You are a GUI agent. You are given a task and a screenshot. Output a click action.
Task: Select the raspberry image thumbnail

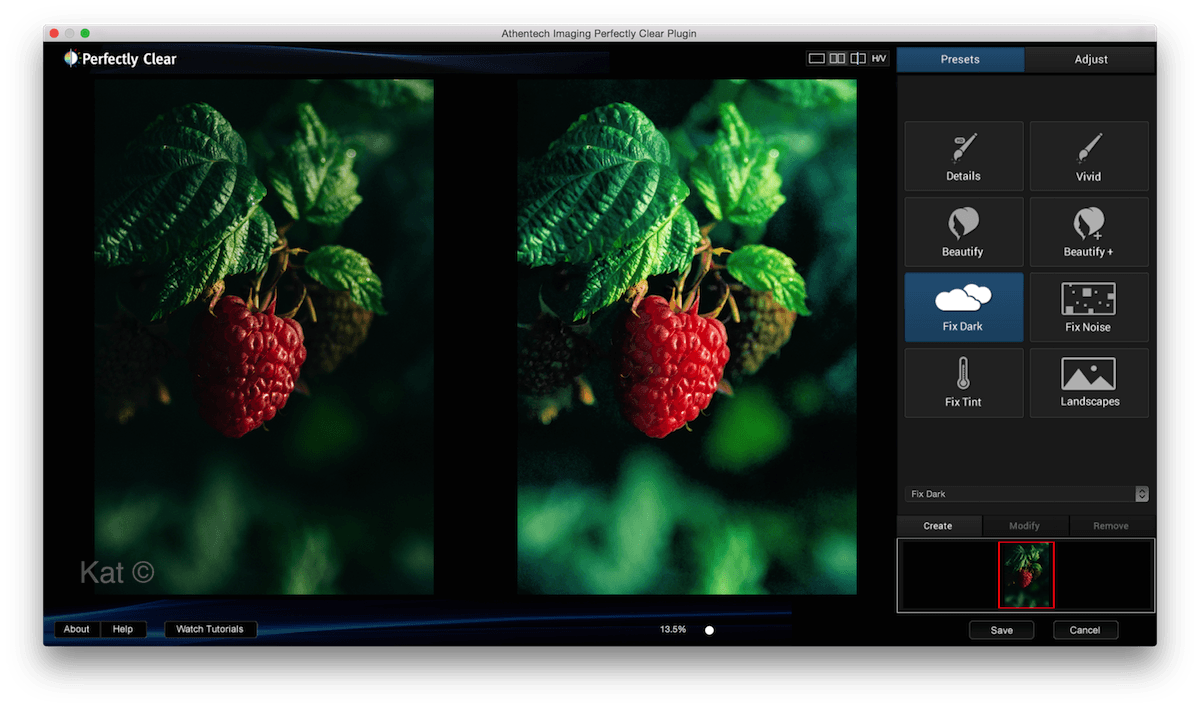pyautogui.click(x=1026, y=575)
